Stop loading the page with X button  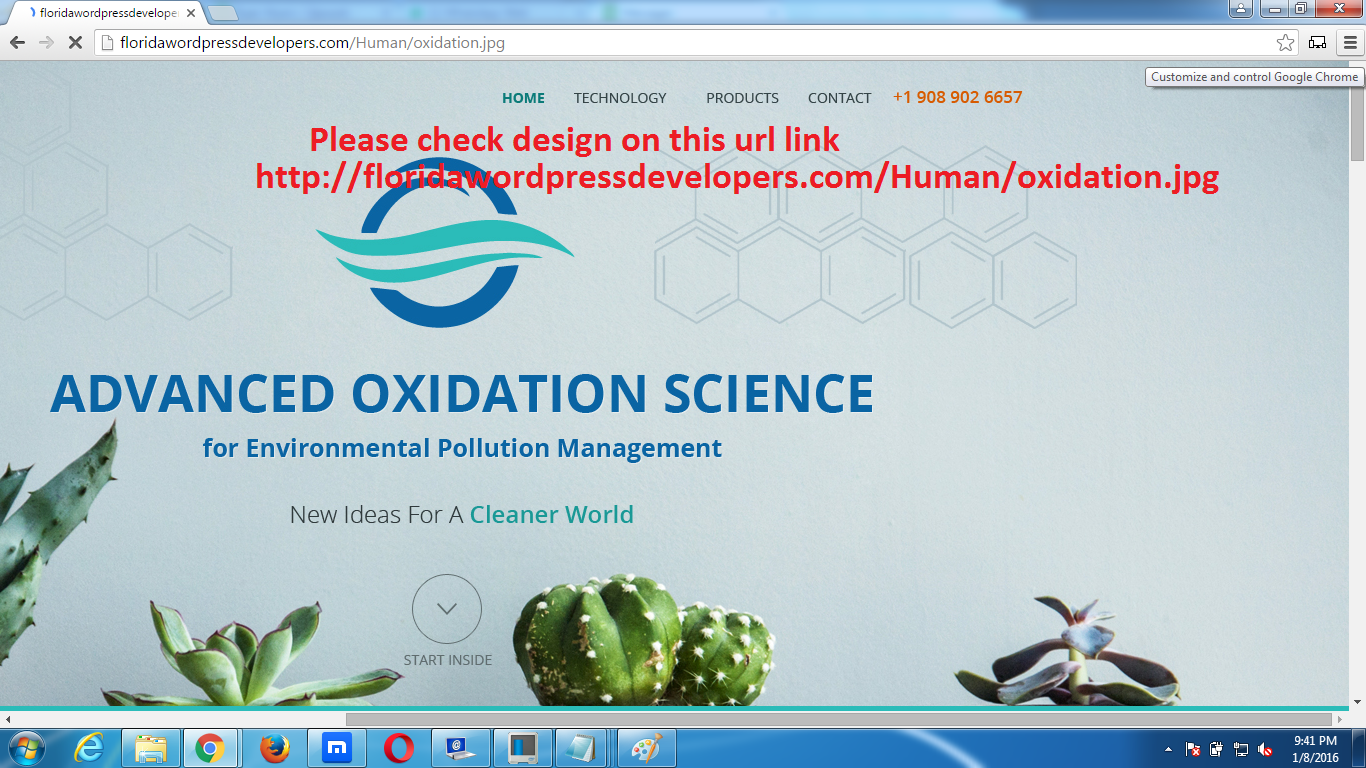pyautogui.click(x=75, y=43)
